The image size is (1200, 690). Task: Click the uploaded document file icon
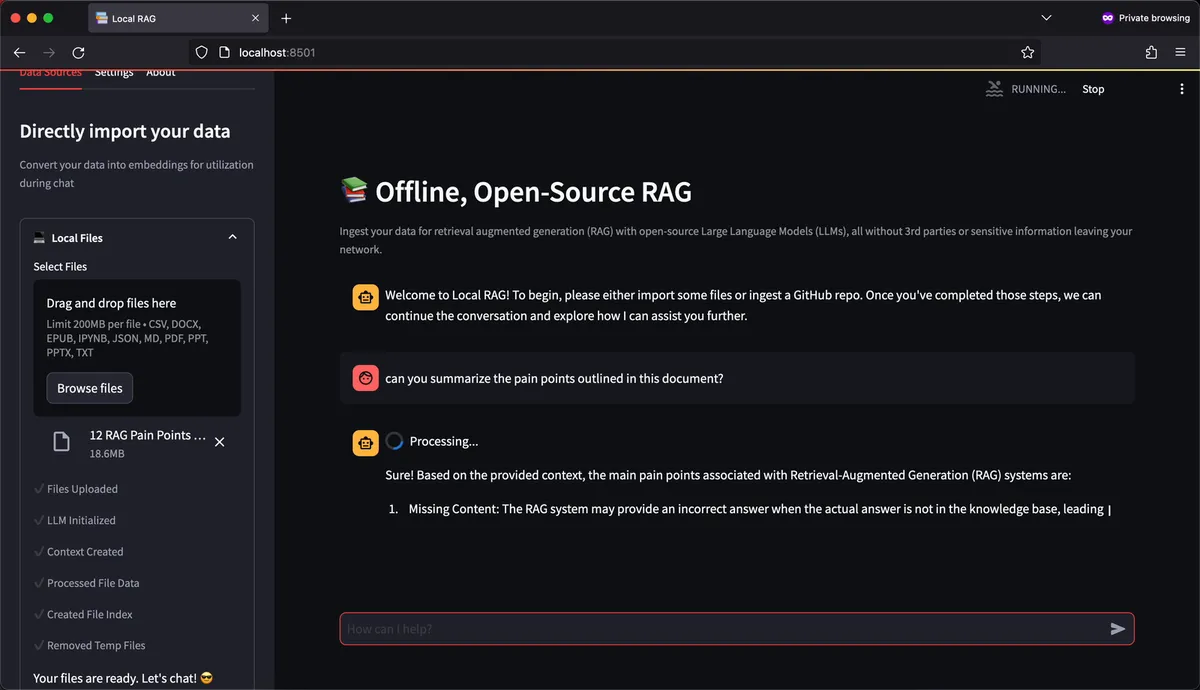pos(61,442)
